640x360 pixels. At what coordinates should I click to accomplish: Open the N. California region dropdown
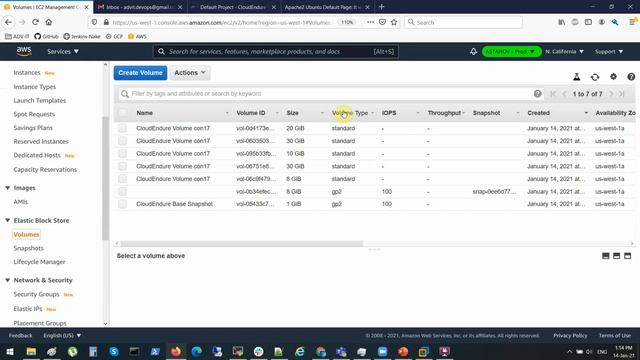564,51
